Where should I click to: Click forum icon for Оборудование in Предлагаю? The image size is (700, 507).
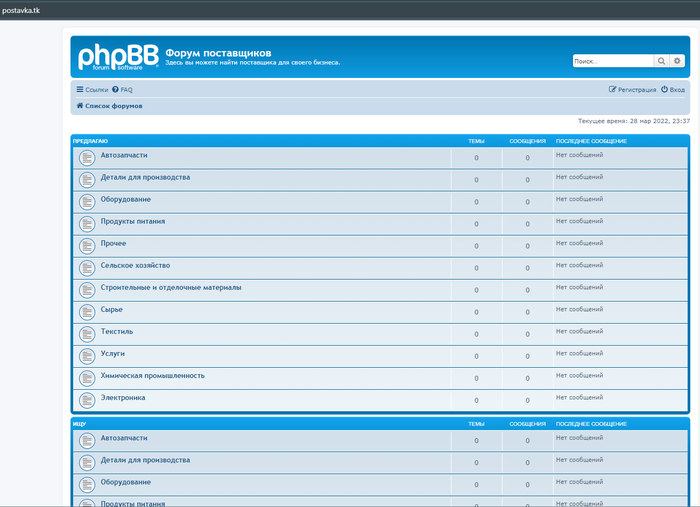coord(87,202)
